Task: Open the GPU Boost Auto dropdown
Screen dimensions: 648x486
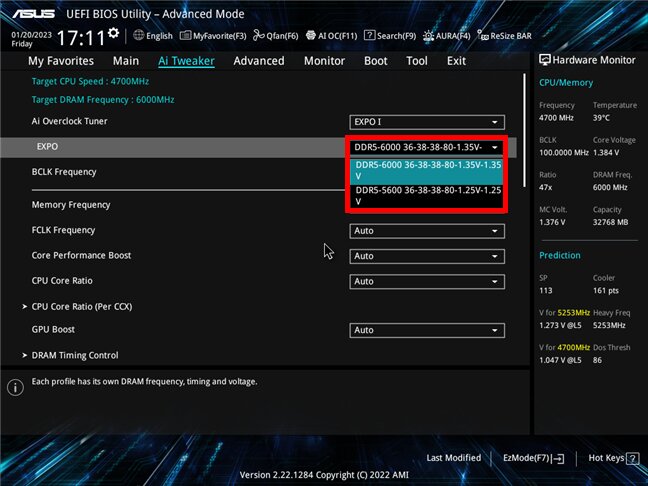Action: [427, 330]
